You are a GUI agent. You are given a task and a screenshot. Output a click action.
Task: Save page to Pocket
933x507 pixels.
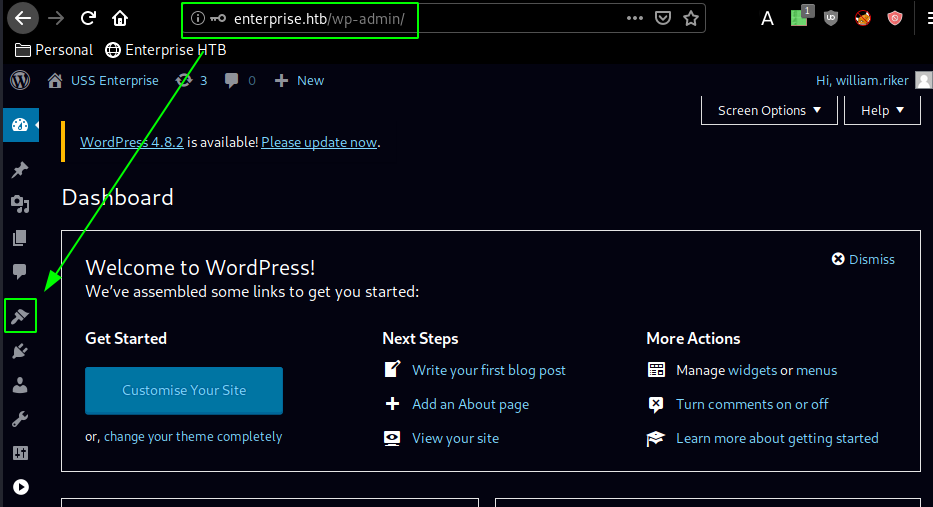663,18
